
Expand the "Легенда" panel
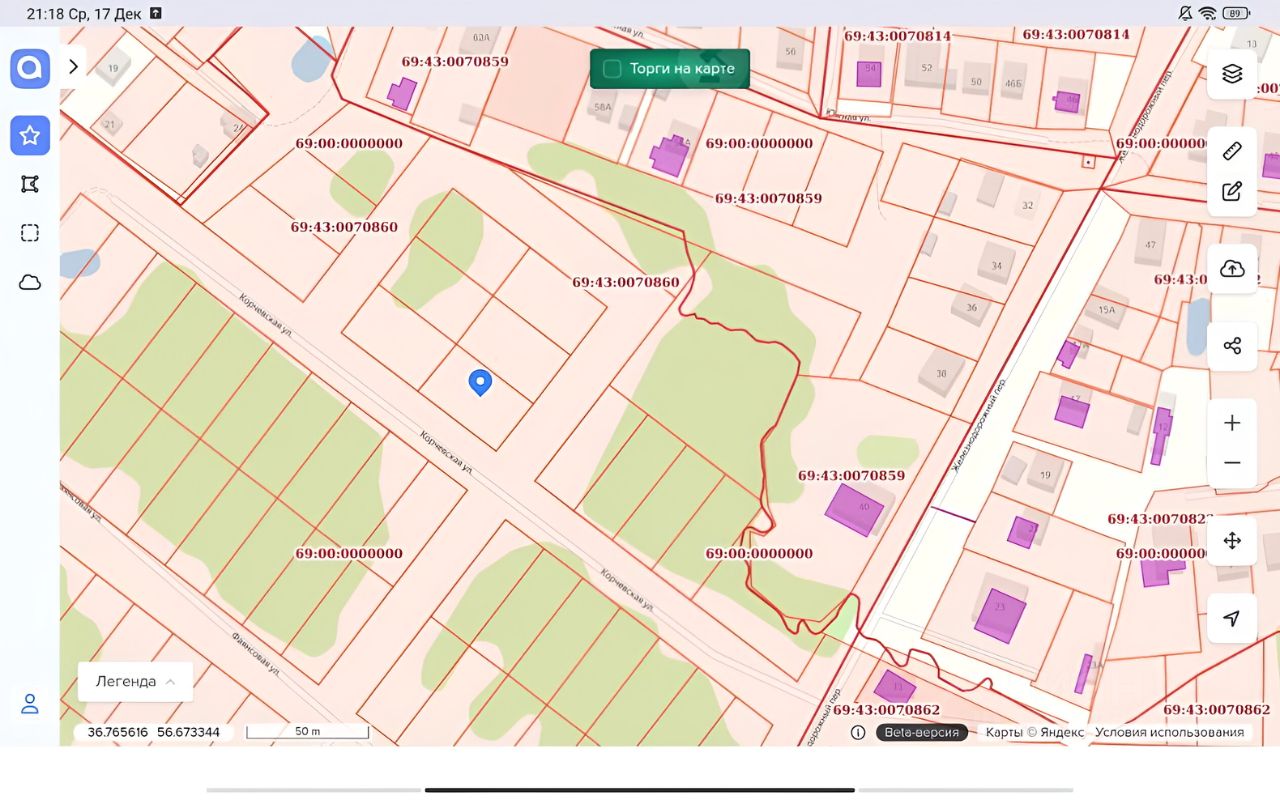135,681
